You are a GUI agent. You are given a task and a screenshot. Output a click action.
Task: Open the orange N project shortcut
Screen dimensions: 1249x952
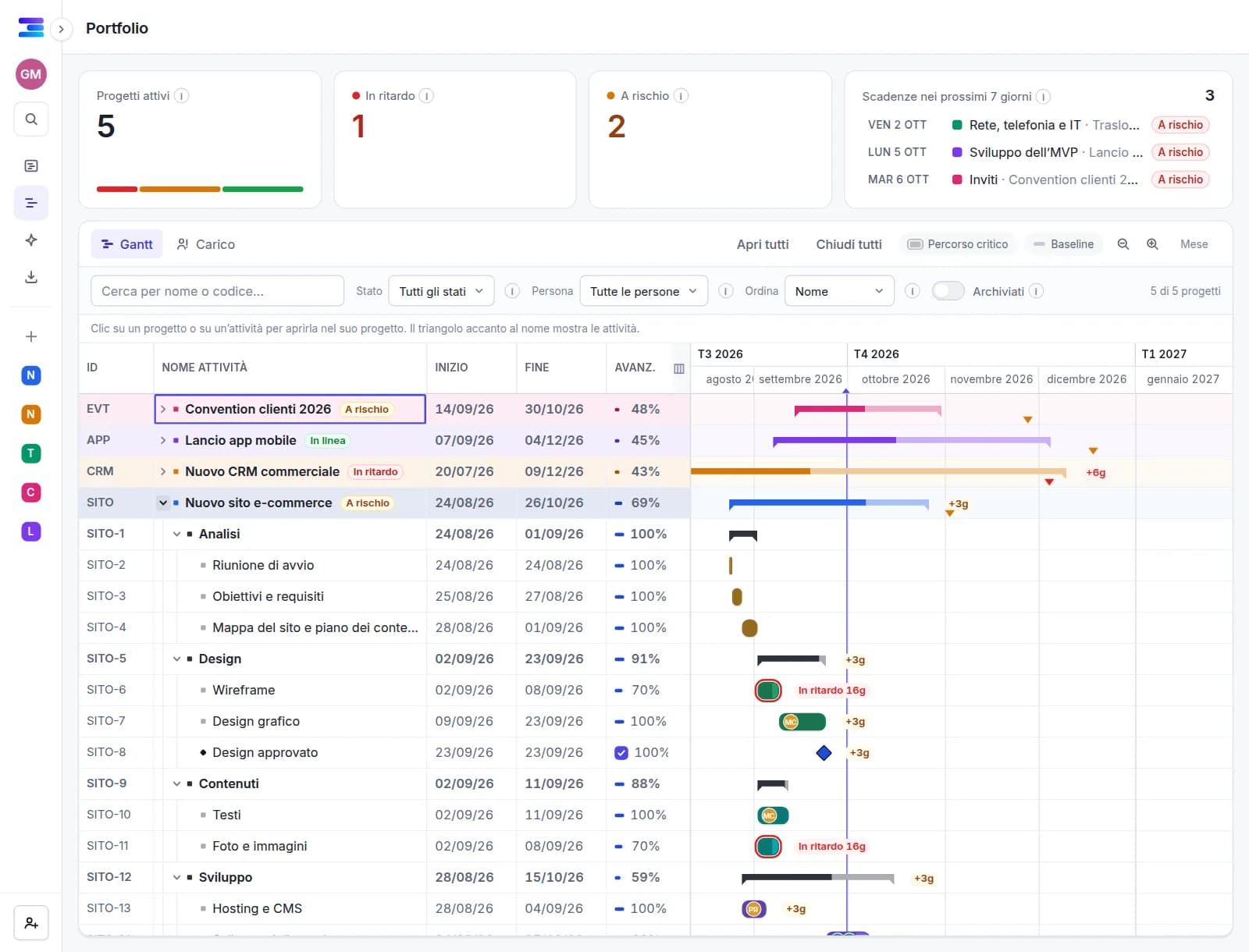(31, 414)
